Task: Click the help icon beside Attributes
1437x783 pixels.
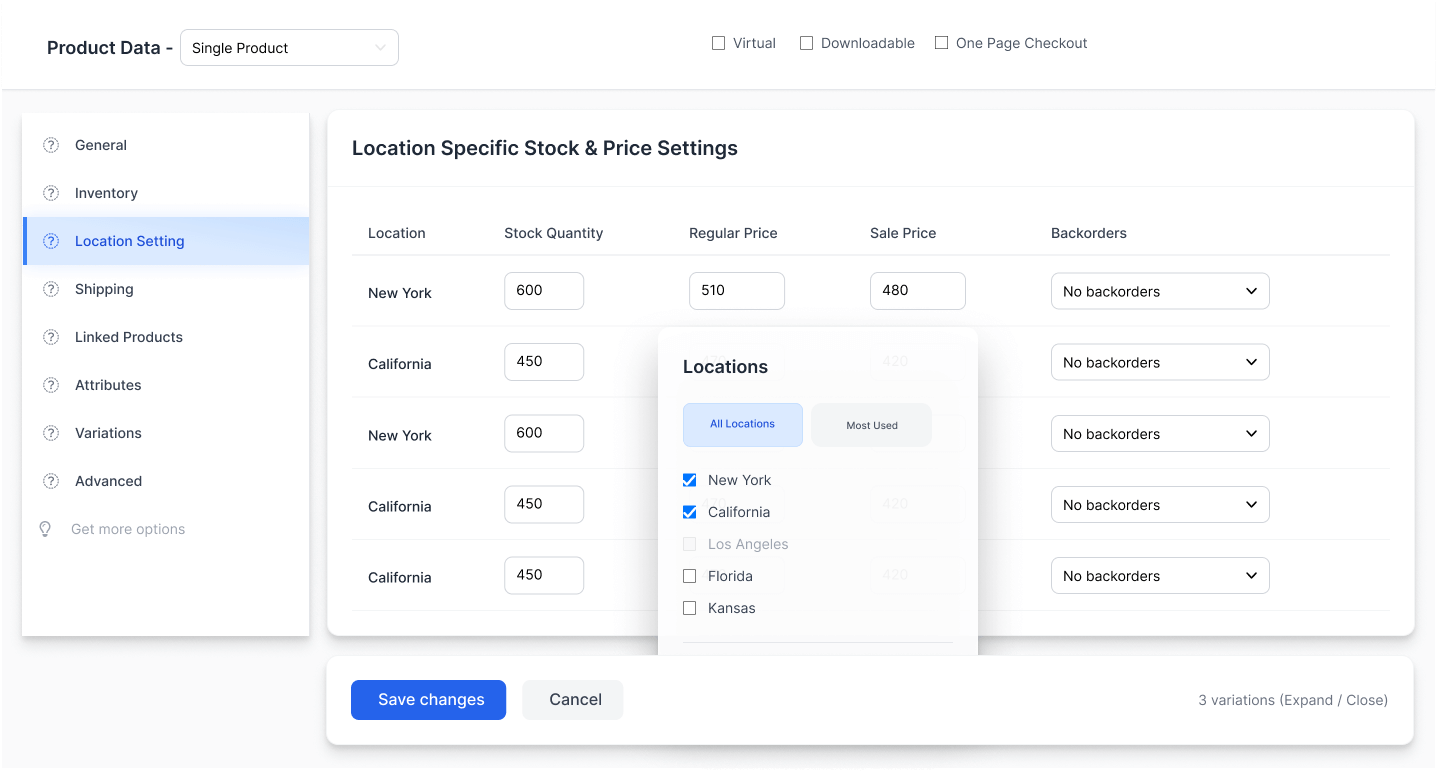Action: (51, 385)
